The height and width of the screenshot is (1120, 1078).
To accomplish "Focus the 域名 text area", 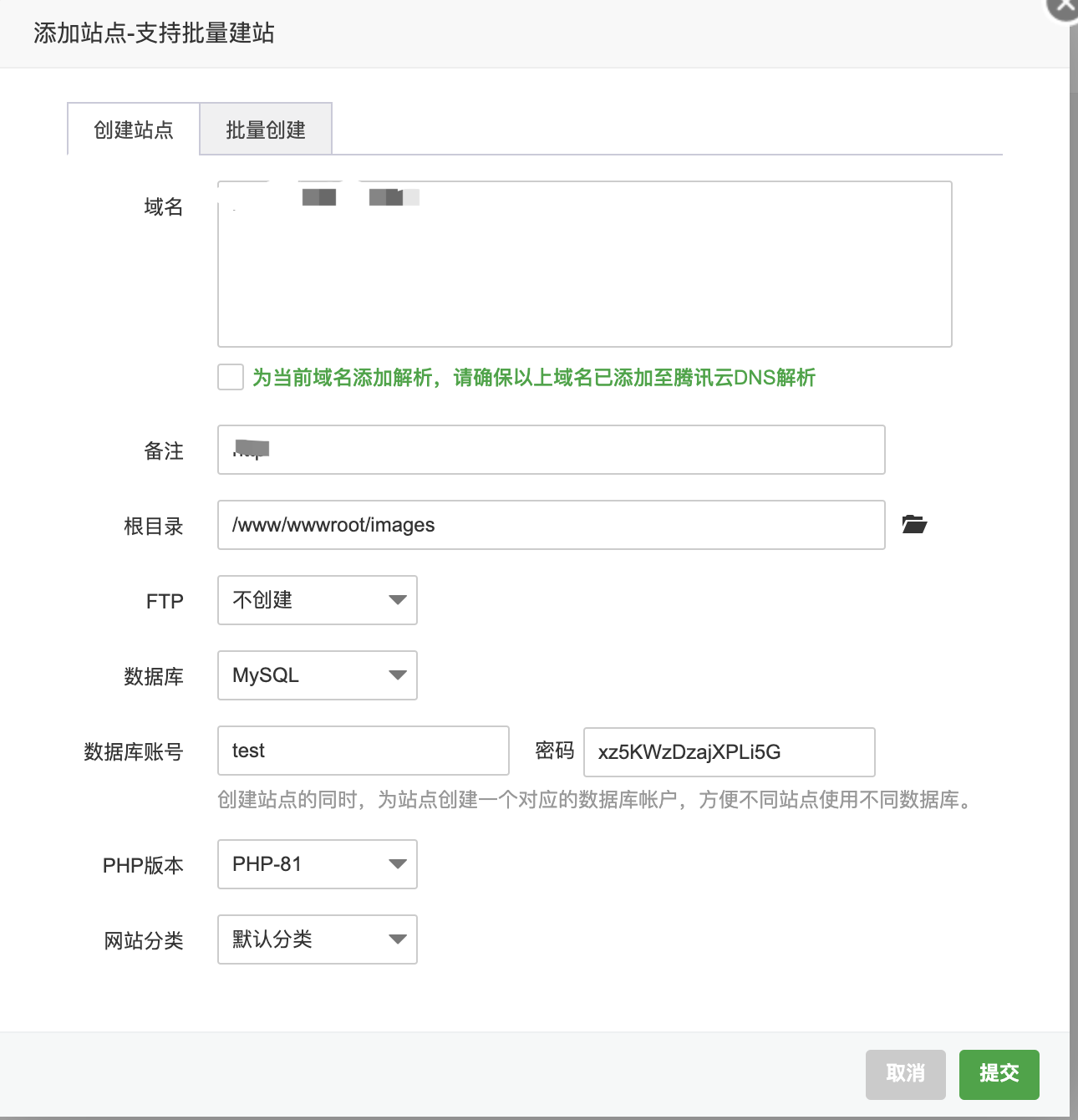I will click(x=585, y=276).
